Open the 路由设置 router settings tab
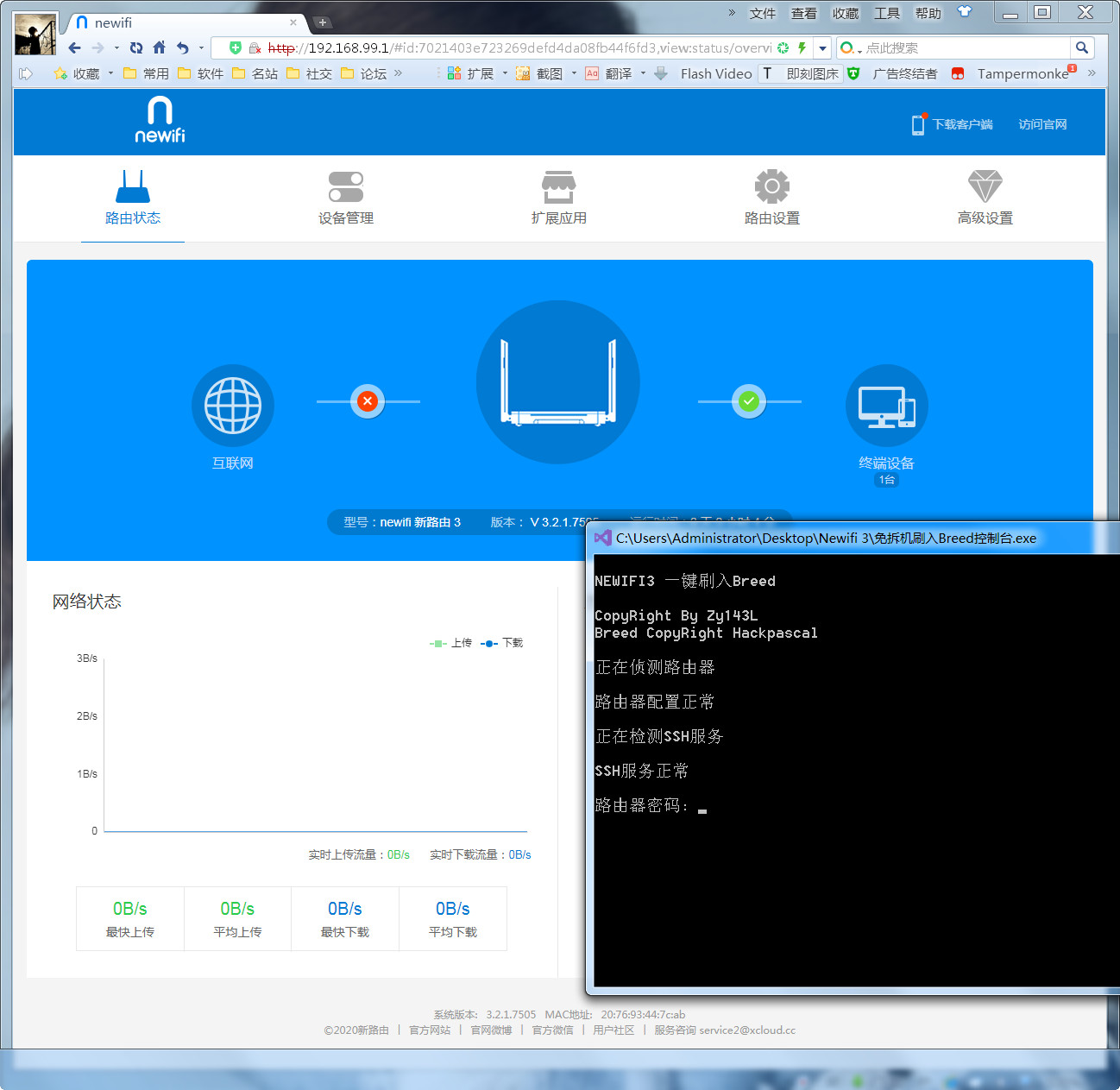1120x1090 pixels. (x=772, y=198)
